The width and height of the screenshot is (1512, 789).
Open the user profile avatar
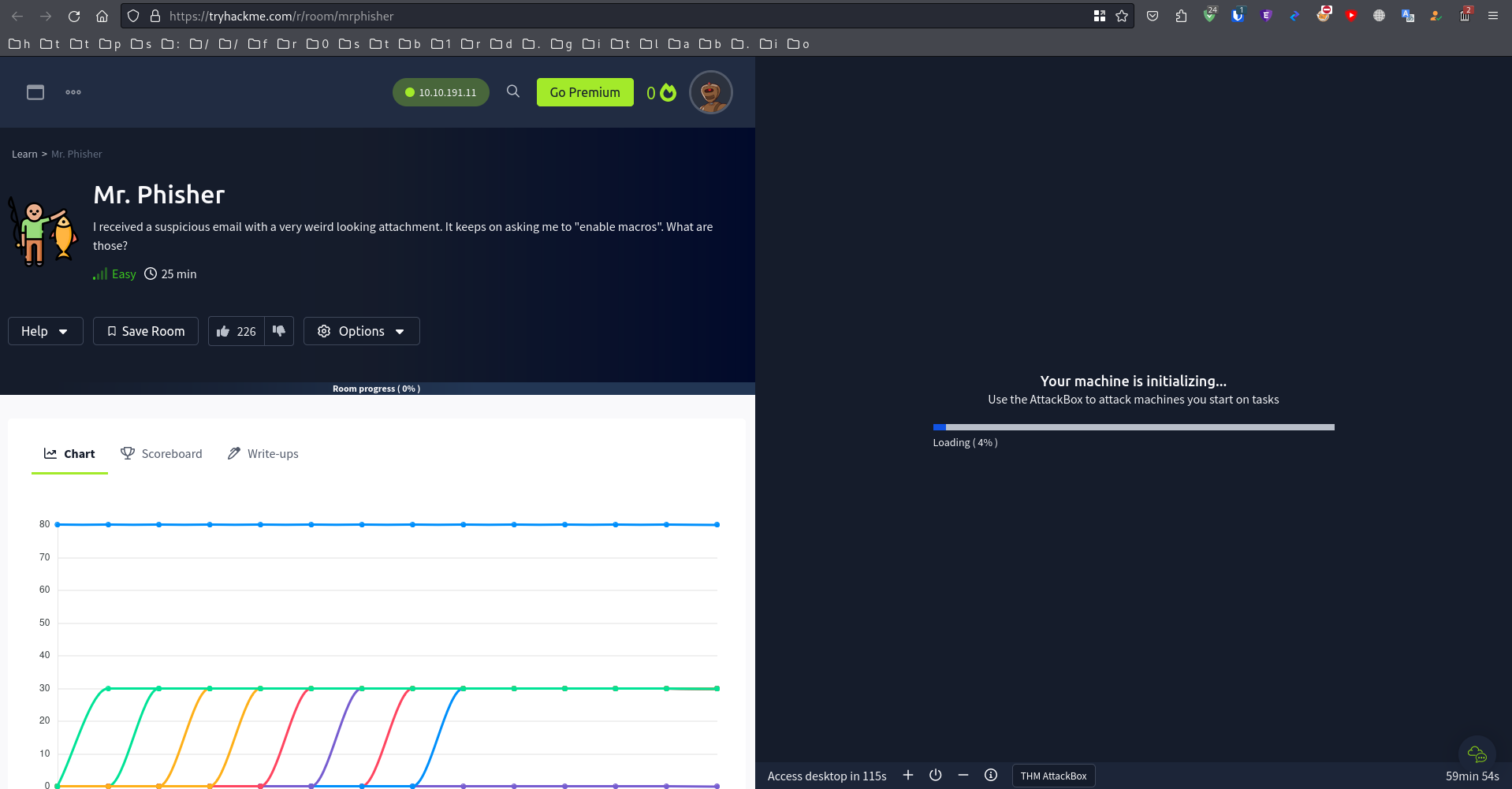(x=710, y=93)
